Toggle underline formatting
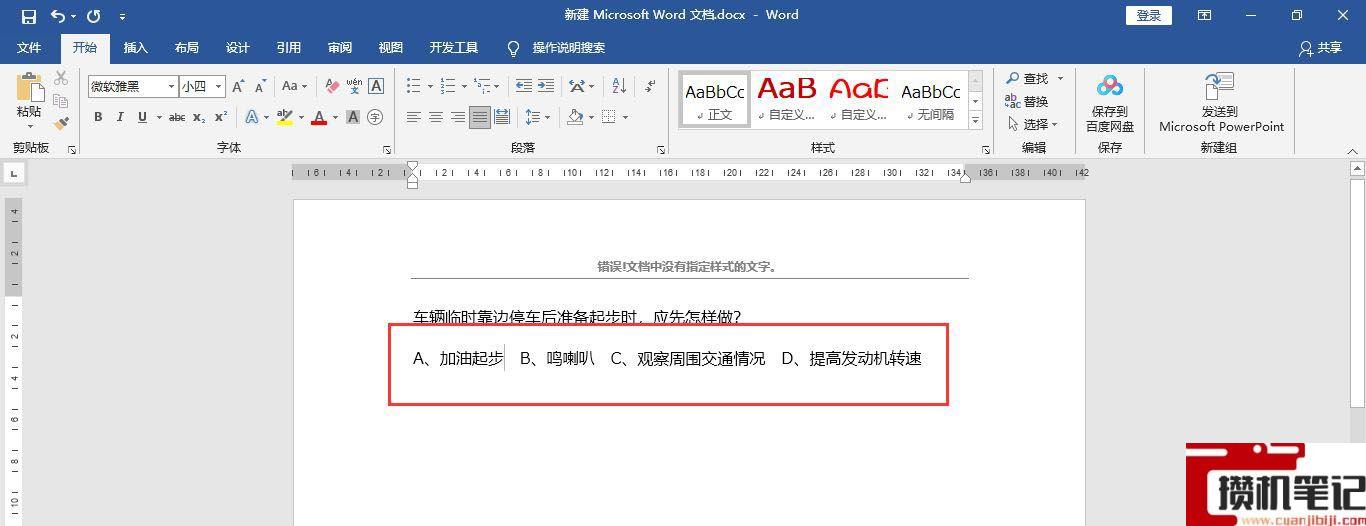The height and width of the screenshot is (526, 1366). [x=142, y=117]
